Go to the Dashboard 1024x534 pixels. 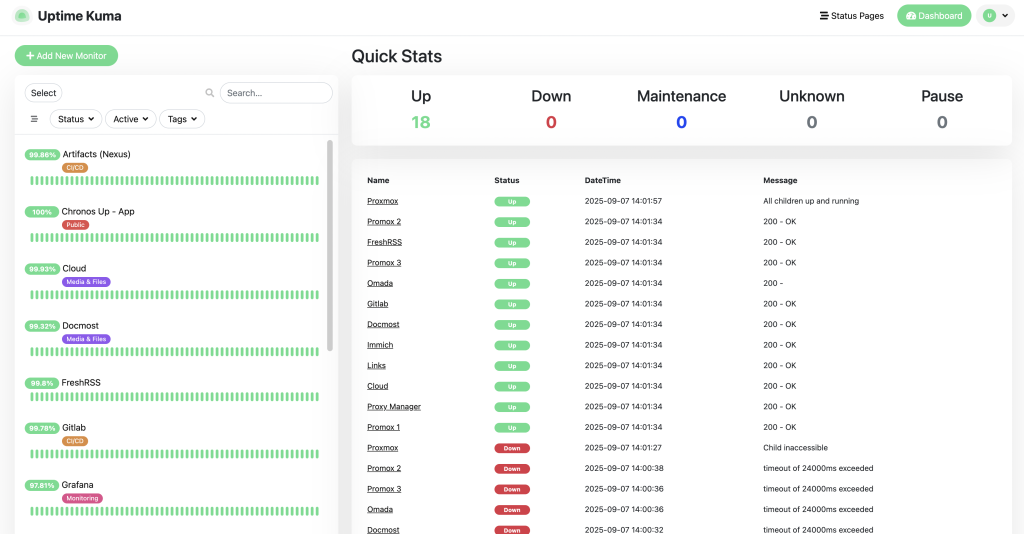(x=934, y=16)
